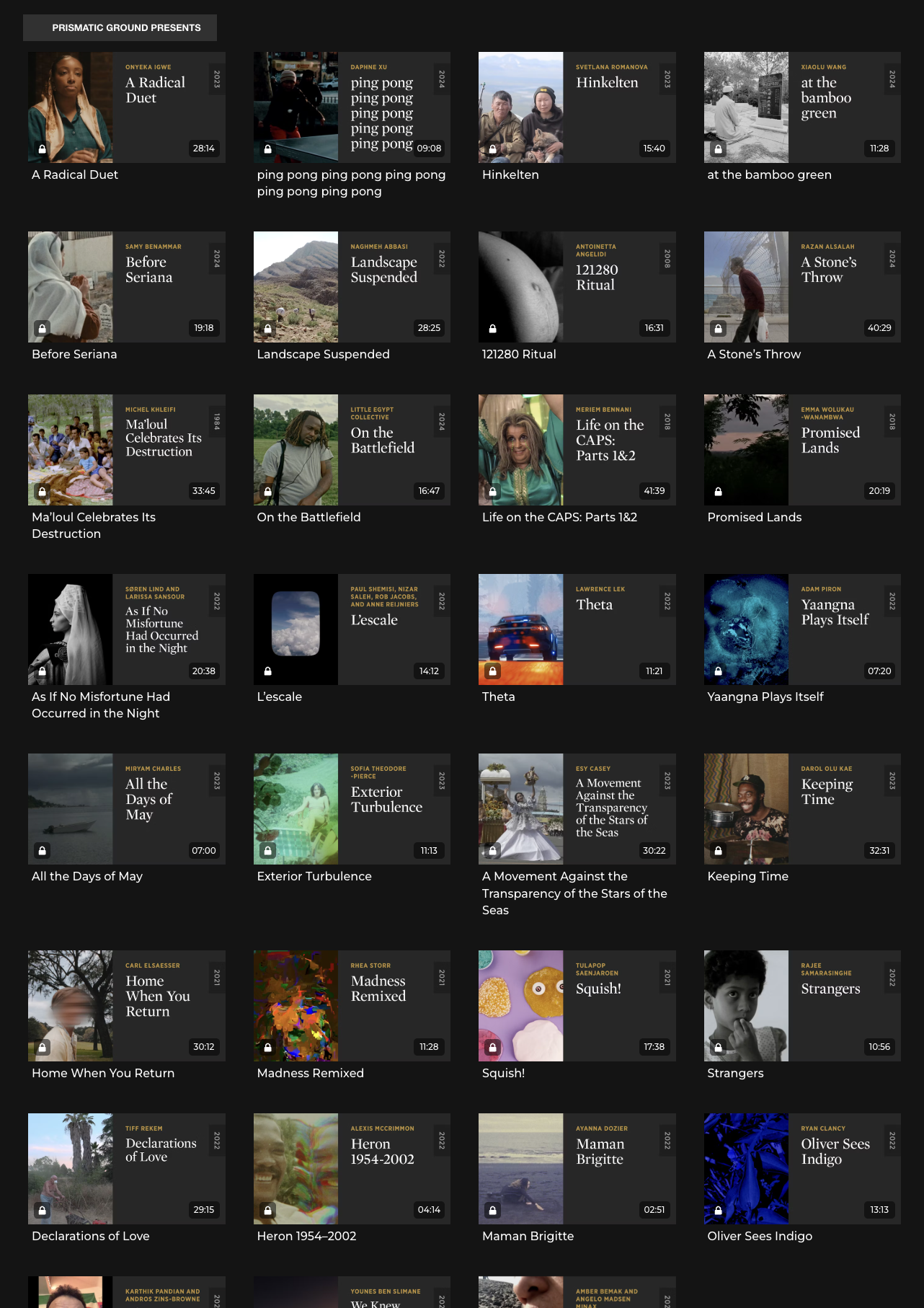Open the at the bamboo green title link

tap(769, 174)
